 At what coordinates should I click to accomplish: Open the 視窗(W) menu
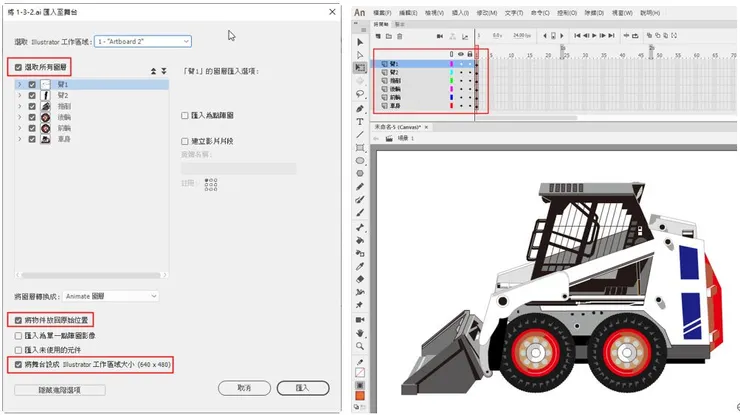(x=622, y=13)
